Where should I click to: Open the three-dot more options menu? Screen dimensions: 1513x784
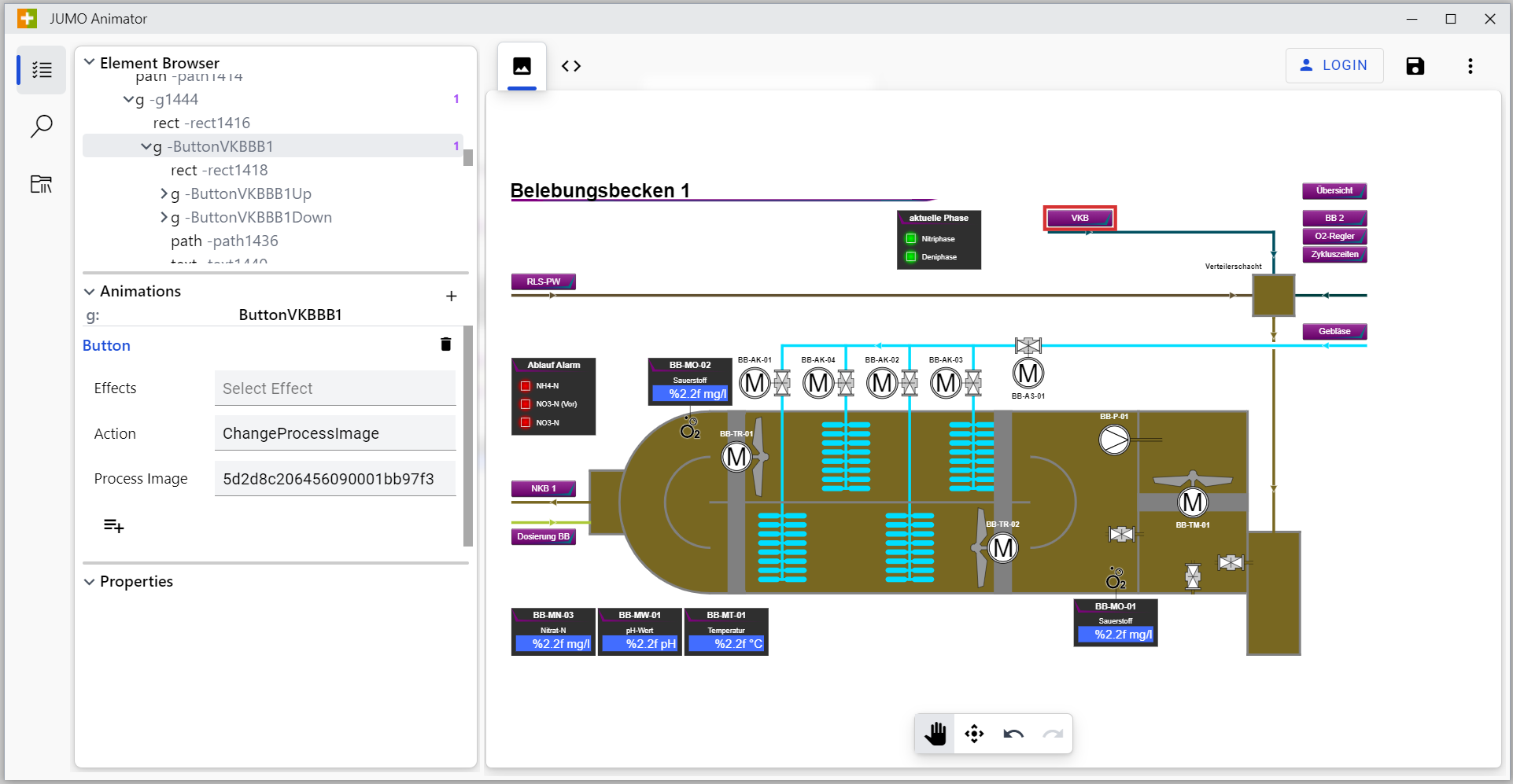click(1470, 66)
